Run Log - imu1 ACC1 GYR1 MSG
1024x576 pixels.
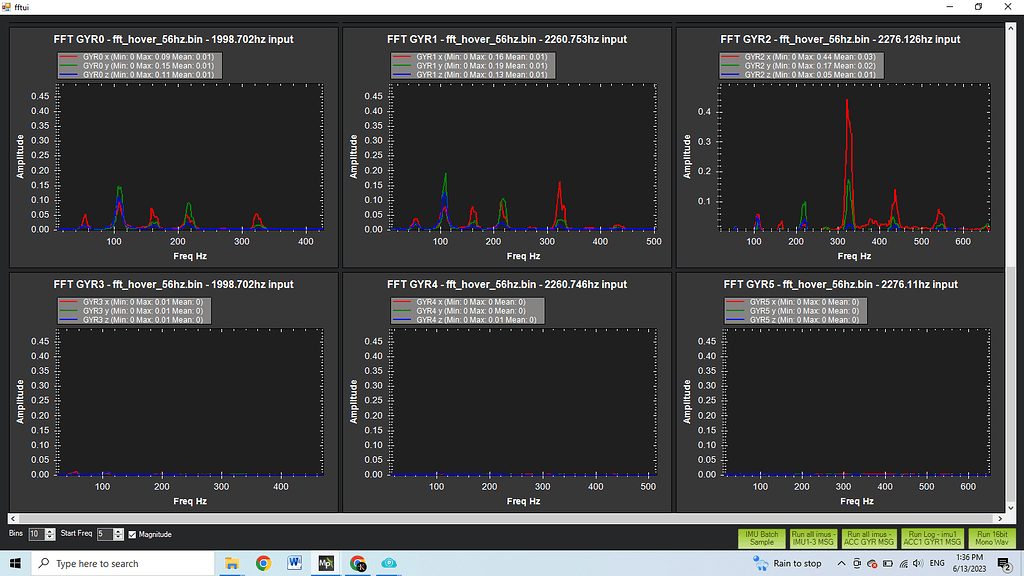[931, 537]
